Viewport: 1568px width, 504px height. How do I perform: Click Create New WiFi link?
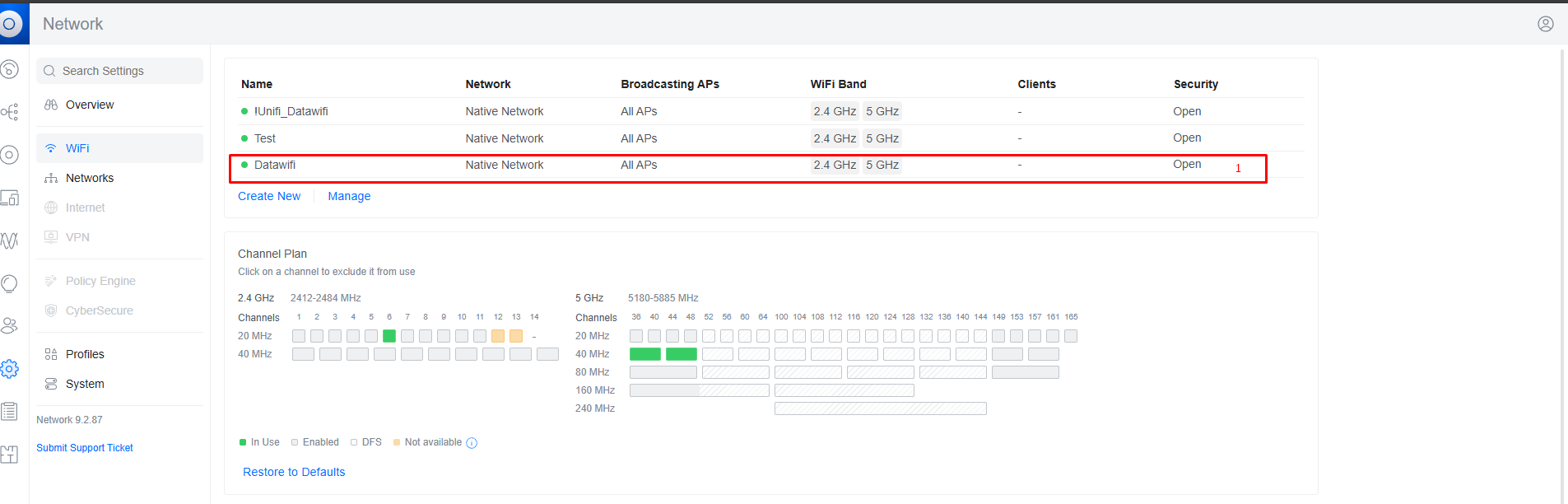pyautogui.click(x=269, y=196)
